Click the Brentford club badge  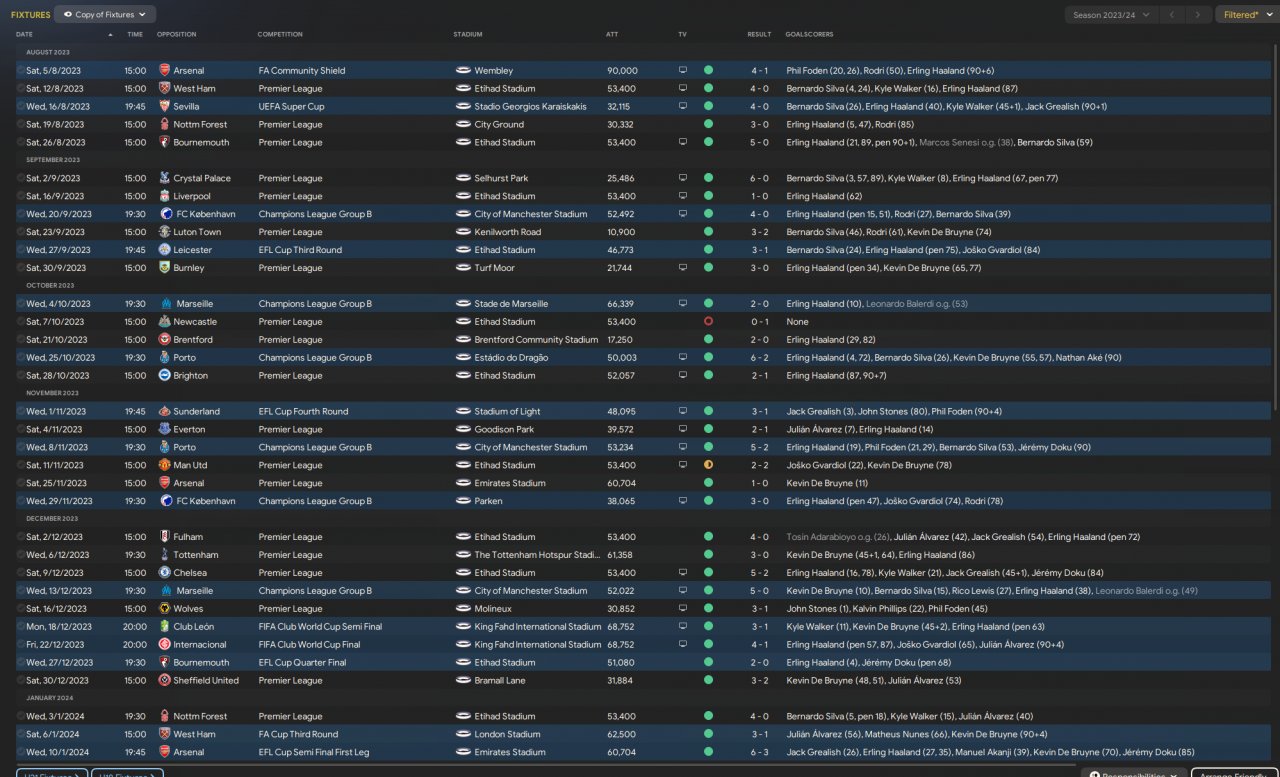click(x=165, y=340)
